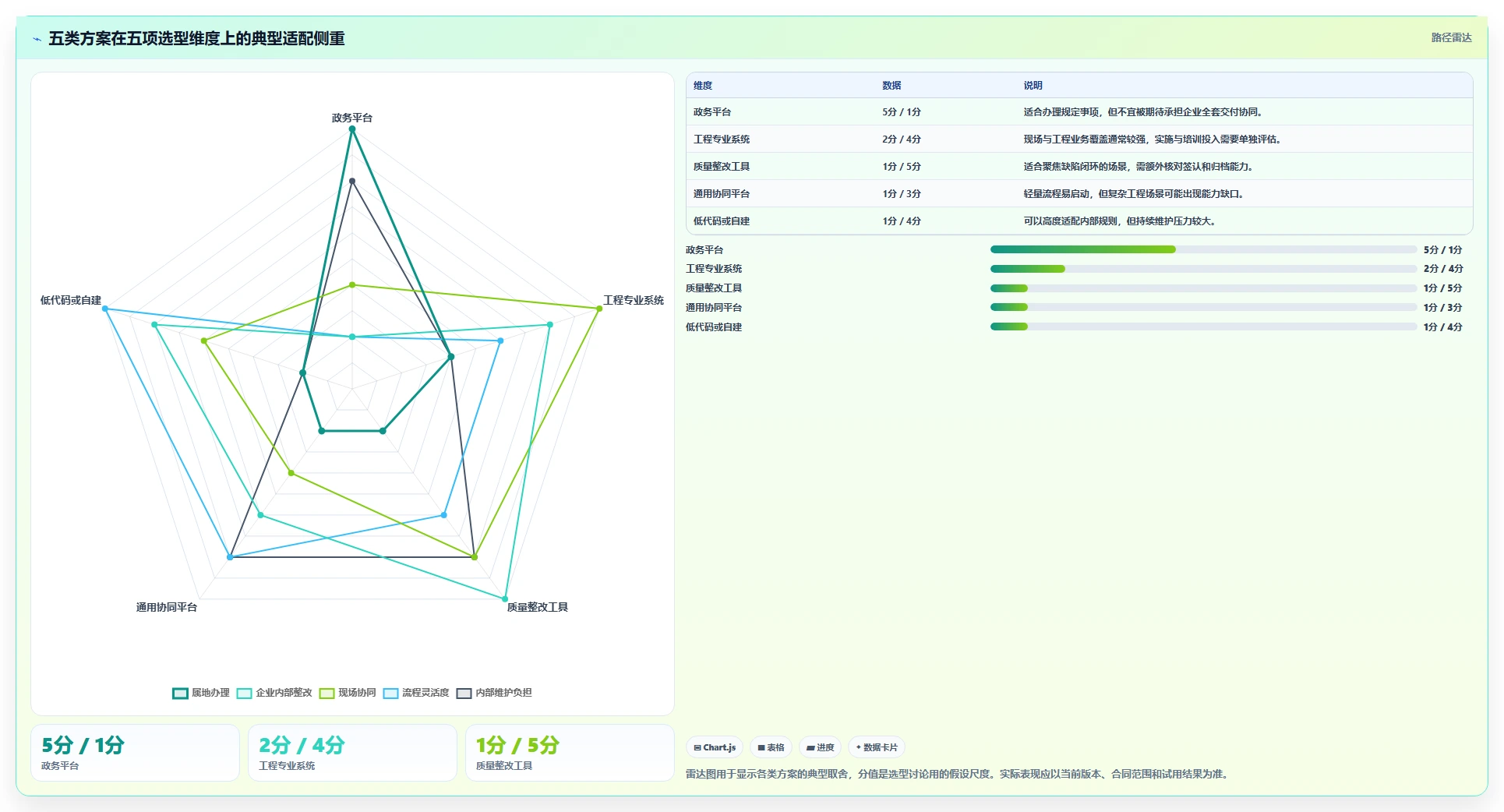
Task: Toggle the 流程灵活度 legend dataset
Action: (x=416, y=693)
